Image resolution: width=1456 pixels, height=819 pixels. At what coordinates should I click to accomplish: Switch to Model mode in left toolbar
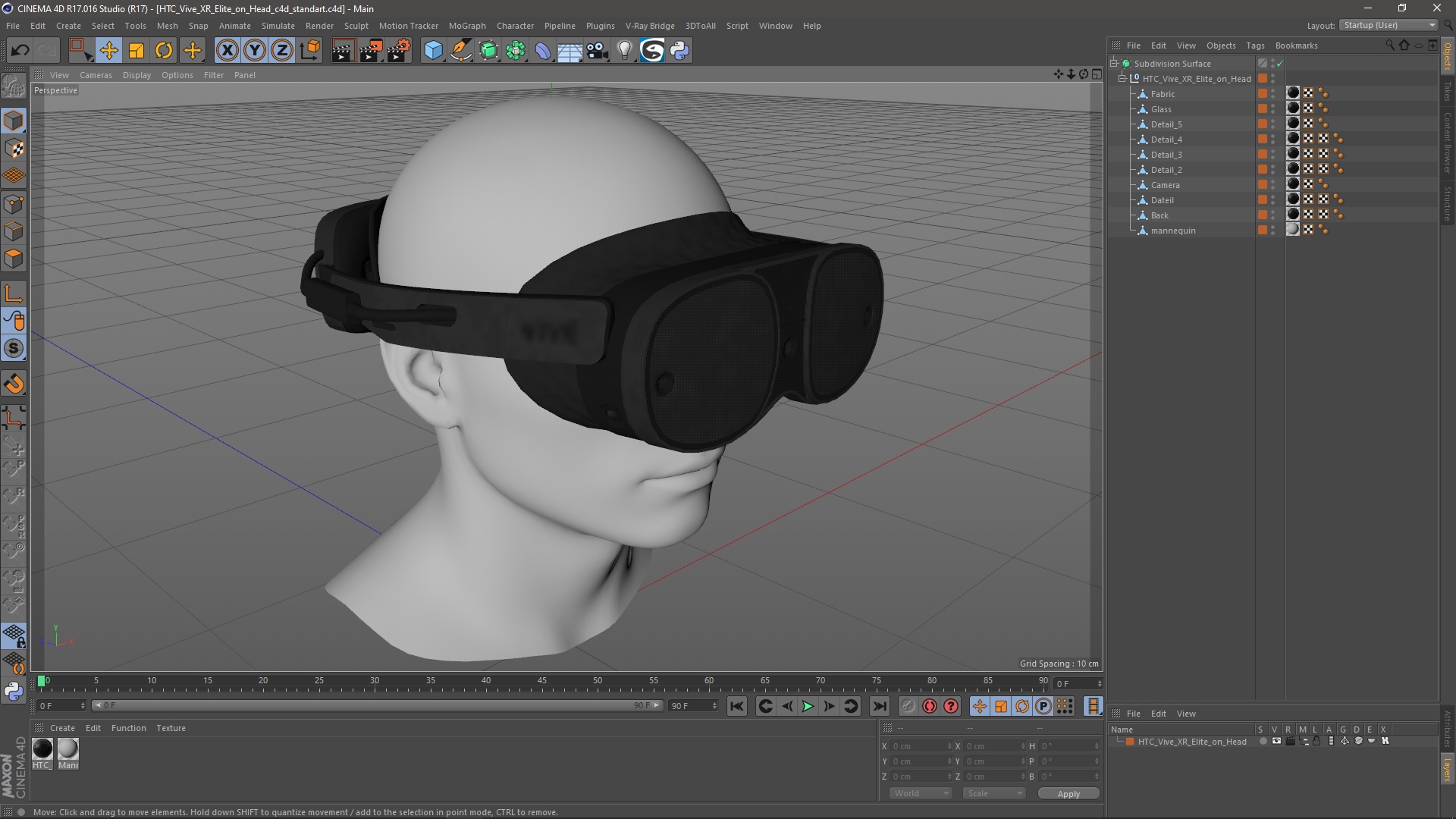tap(14, 121)
